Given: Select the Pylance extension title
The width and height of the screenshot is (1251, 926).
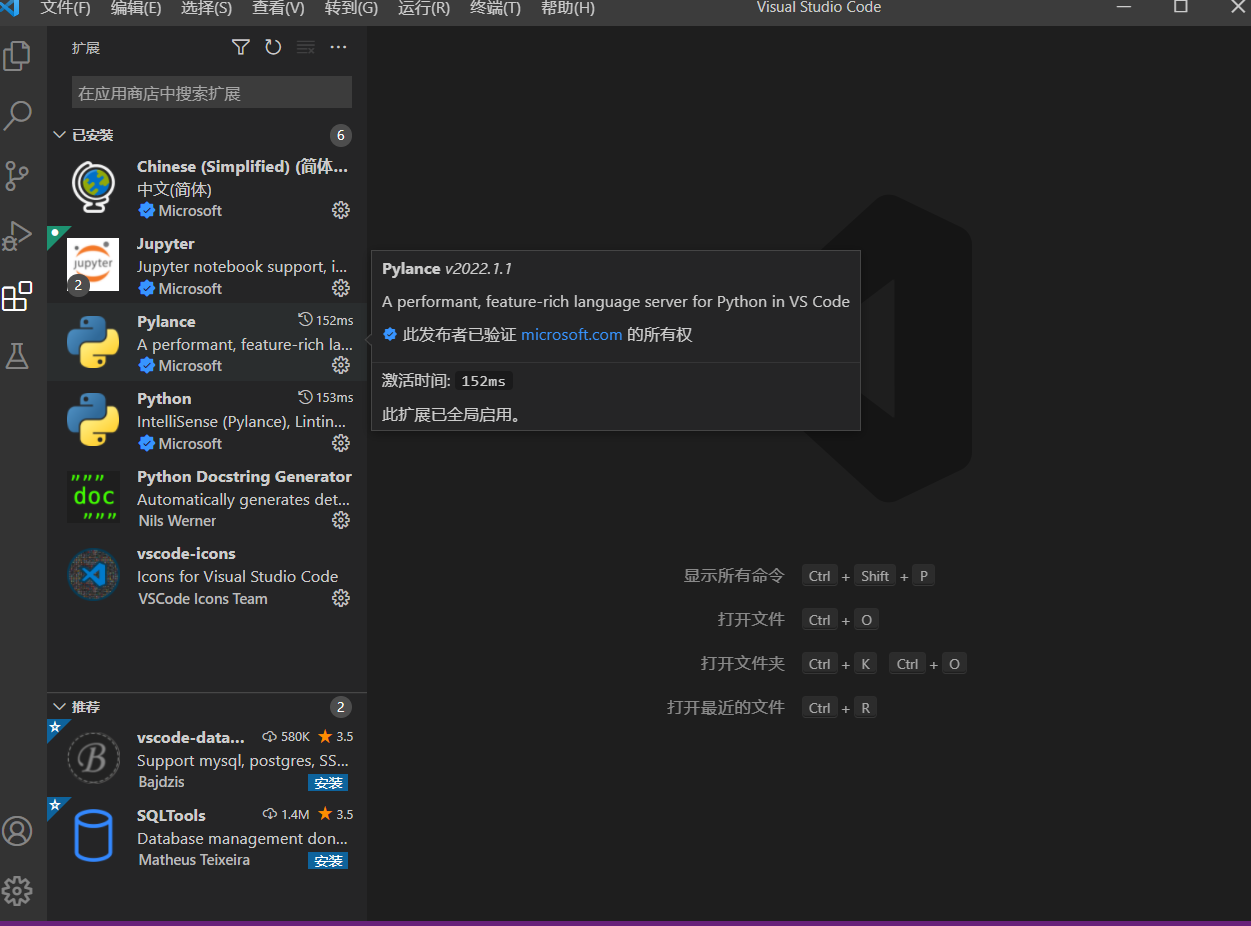Looking at the screenshot, I should (166, 321).
